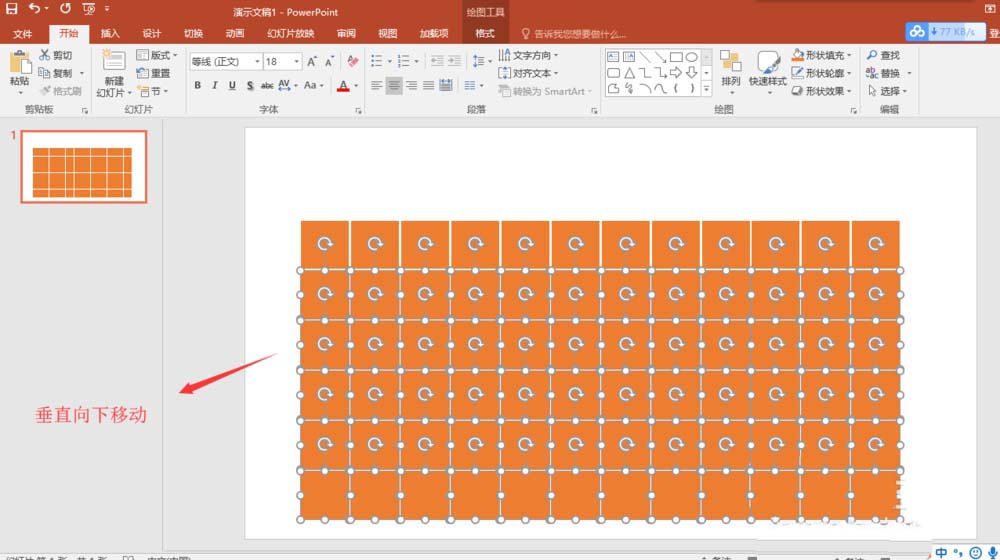Image resolution: width=1000 pixels, height=560 pixels.
Task: Align text right
Action: click(411, 85)
